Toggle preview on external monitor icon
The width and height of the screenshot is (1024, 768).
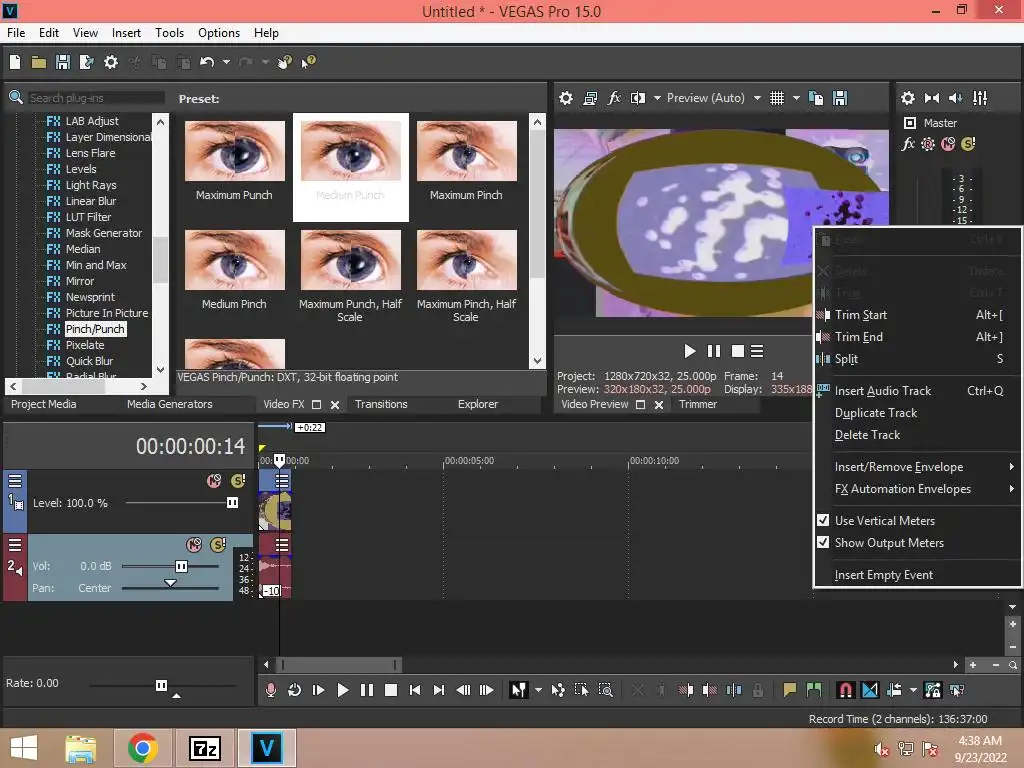(x=590, y=98)
